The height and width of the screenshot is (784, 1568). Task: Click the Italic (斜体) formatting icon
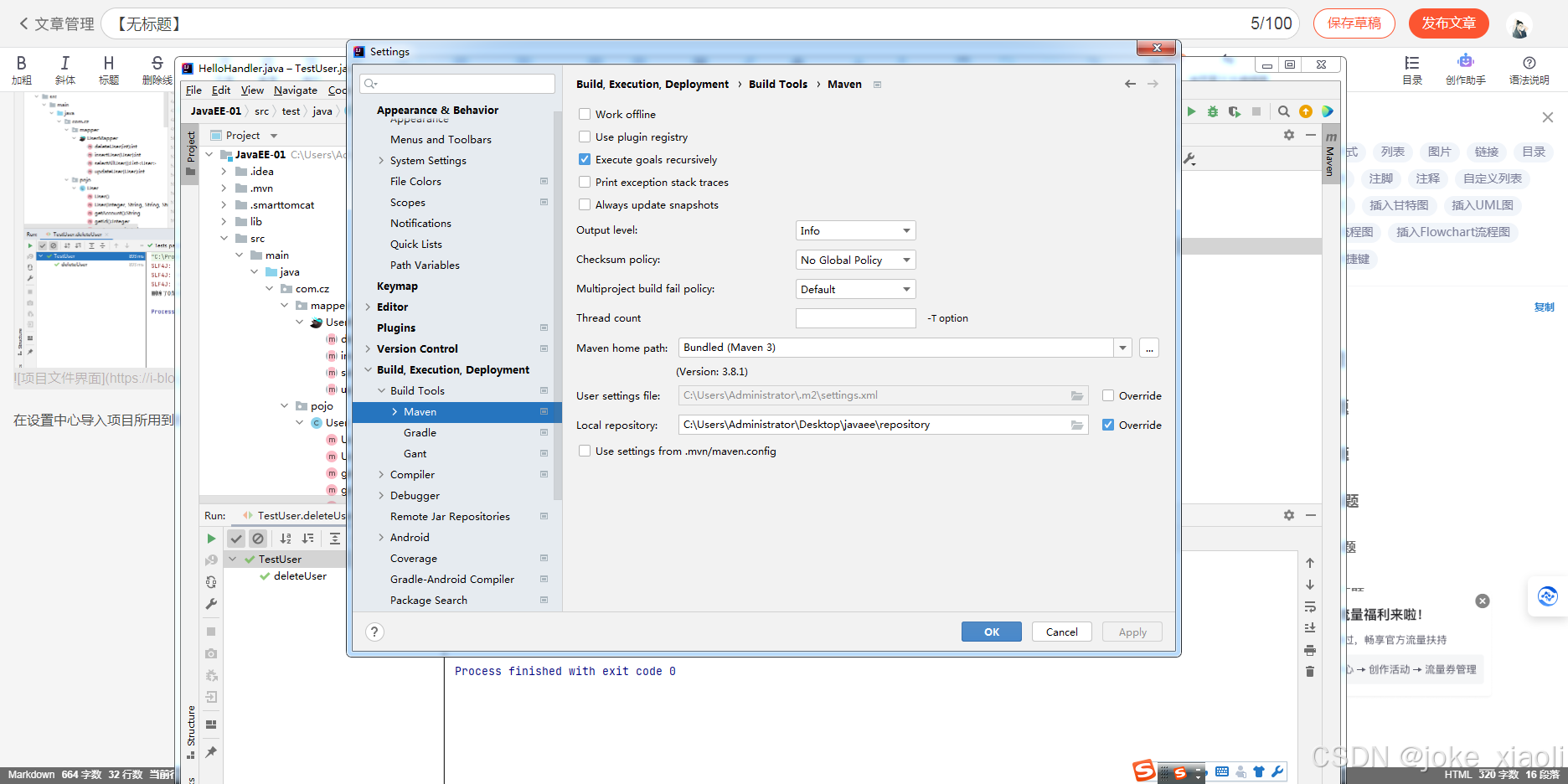point(65,69)
